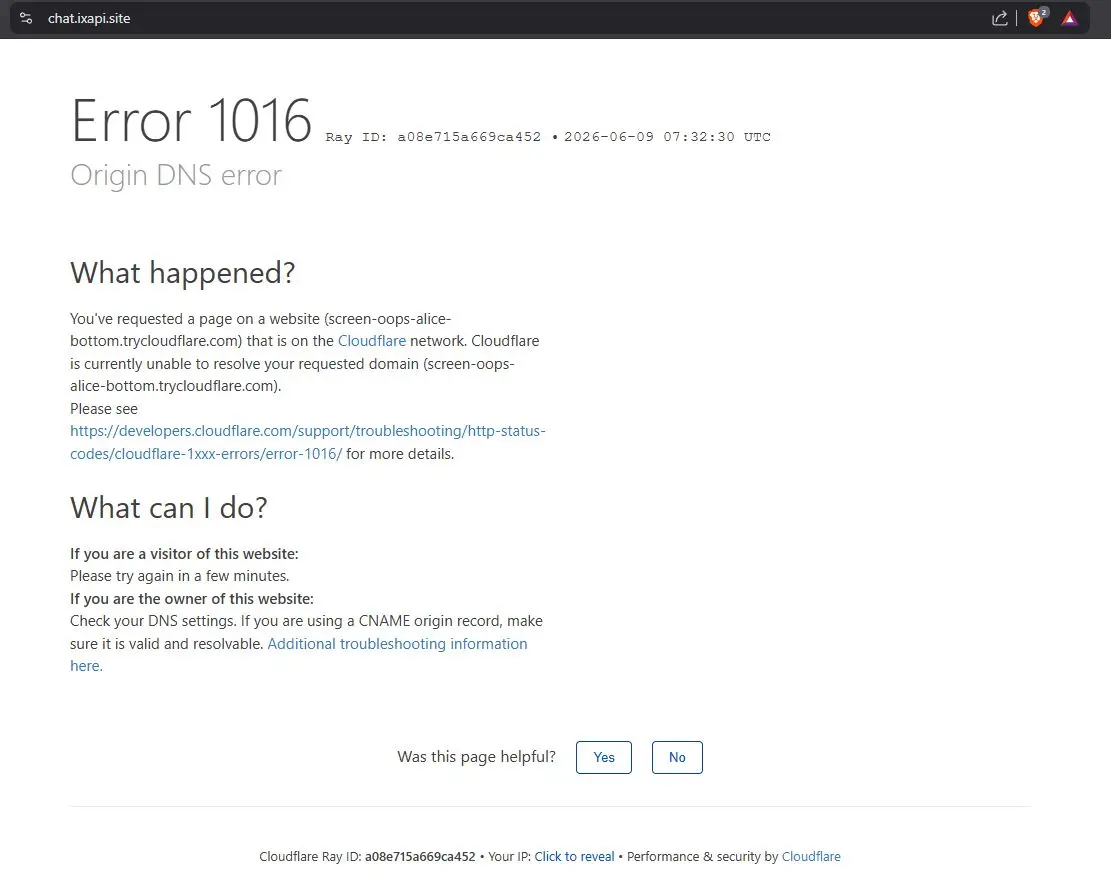Viewport: 1111px width, 872px height.
Task: Click footer Cloudflare Ray ID value
Action: (420, 856)
